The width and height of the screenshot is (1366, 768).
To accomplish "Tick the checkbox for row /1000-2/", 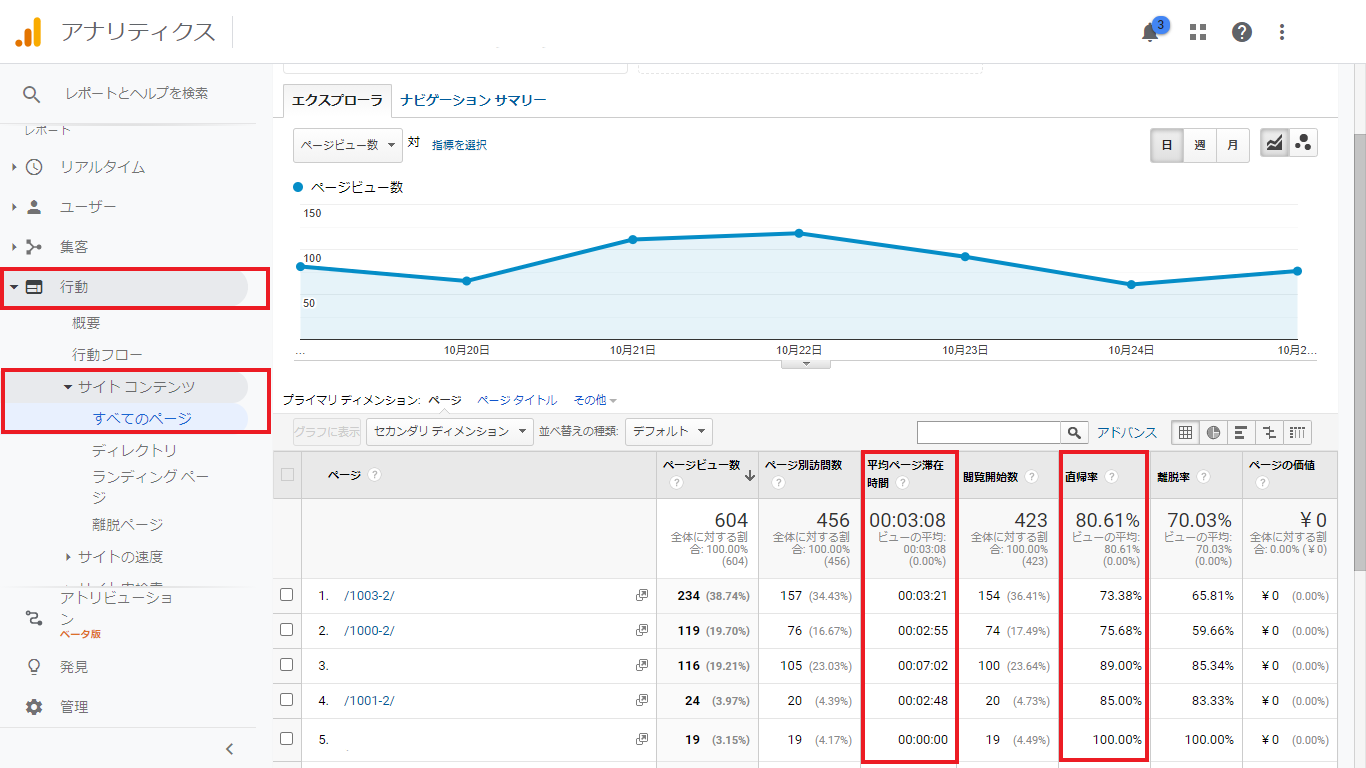I will [287, 630].
